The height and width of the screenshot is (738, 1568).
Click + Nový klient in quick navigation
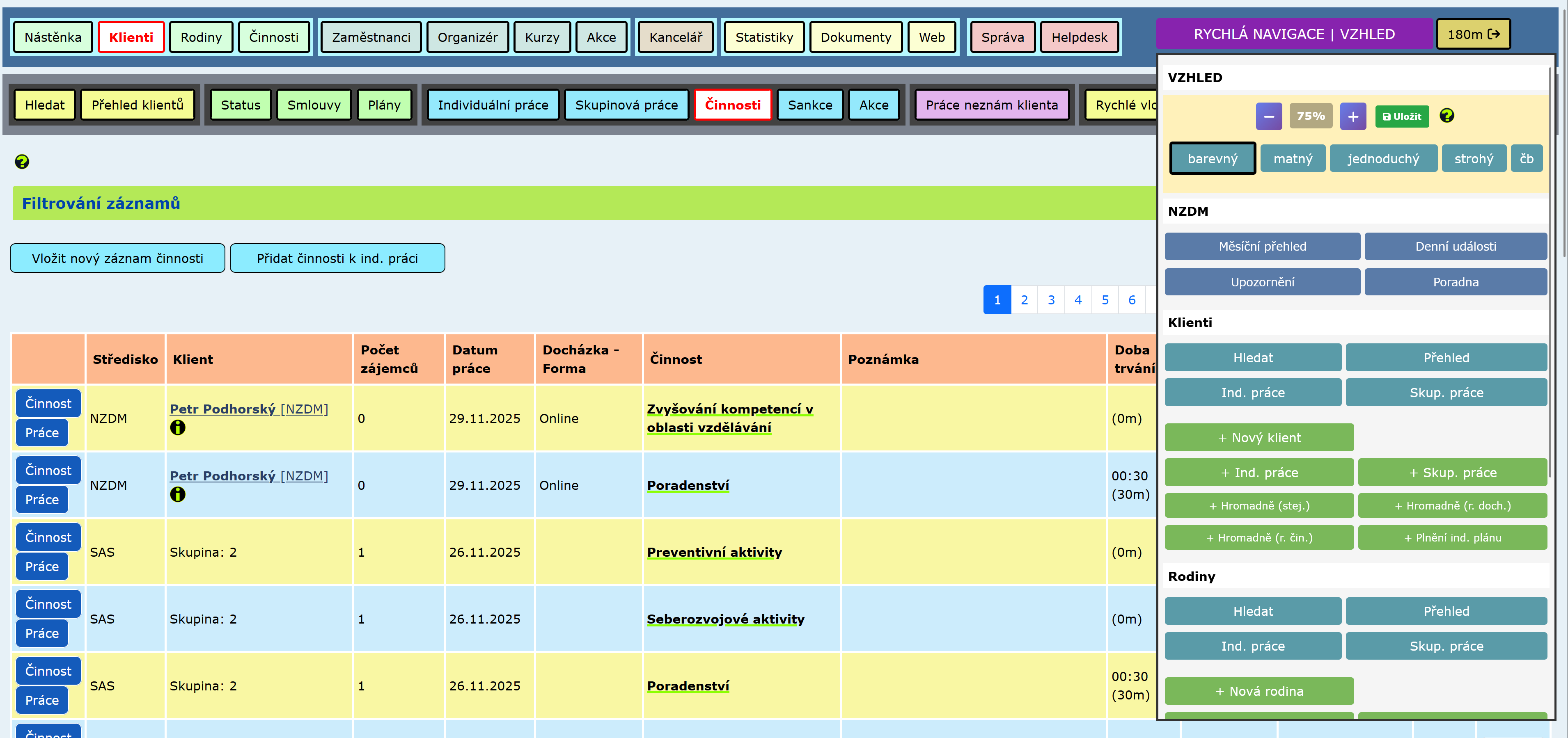pyautogui.click(x=1259, y=437)
